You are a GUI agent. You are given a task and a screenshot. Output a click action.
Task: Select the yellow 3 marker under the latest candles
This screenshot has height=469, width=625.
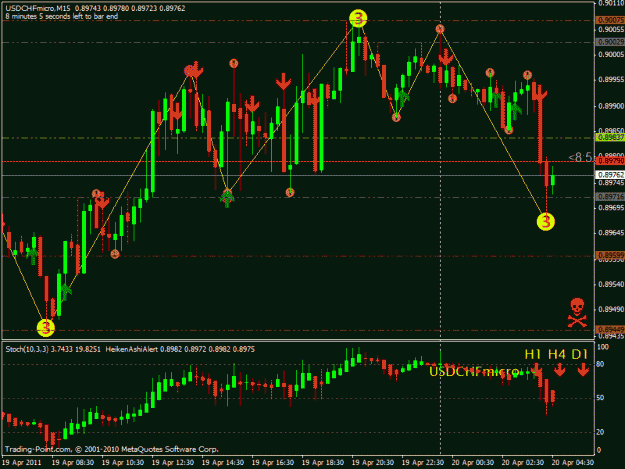[546, 222]
